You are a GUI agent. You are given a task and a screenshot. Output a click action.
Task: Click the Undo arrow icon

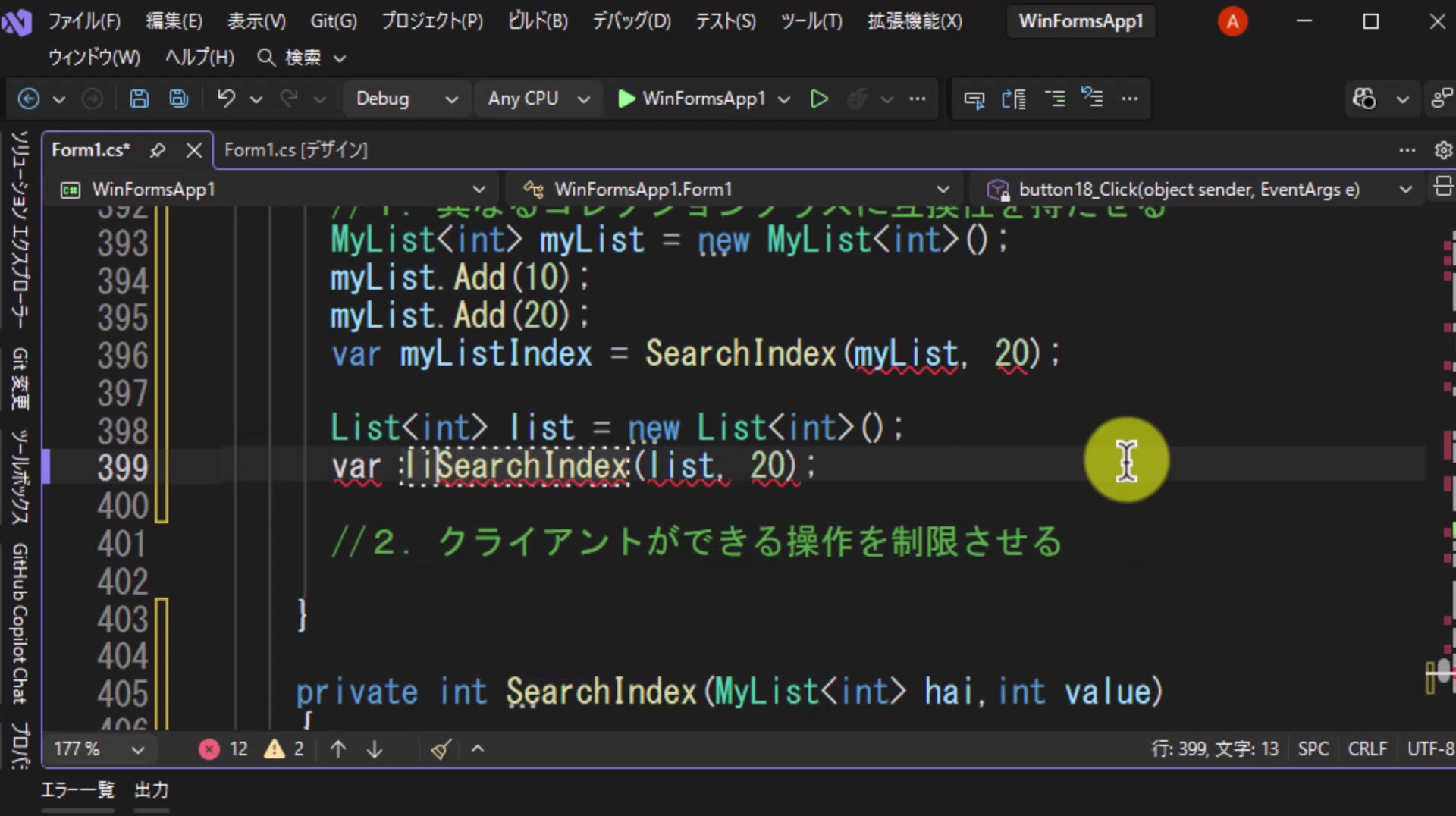226,99
